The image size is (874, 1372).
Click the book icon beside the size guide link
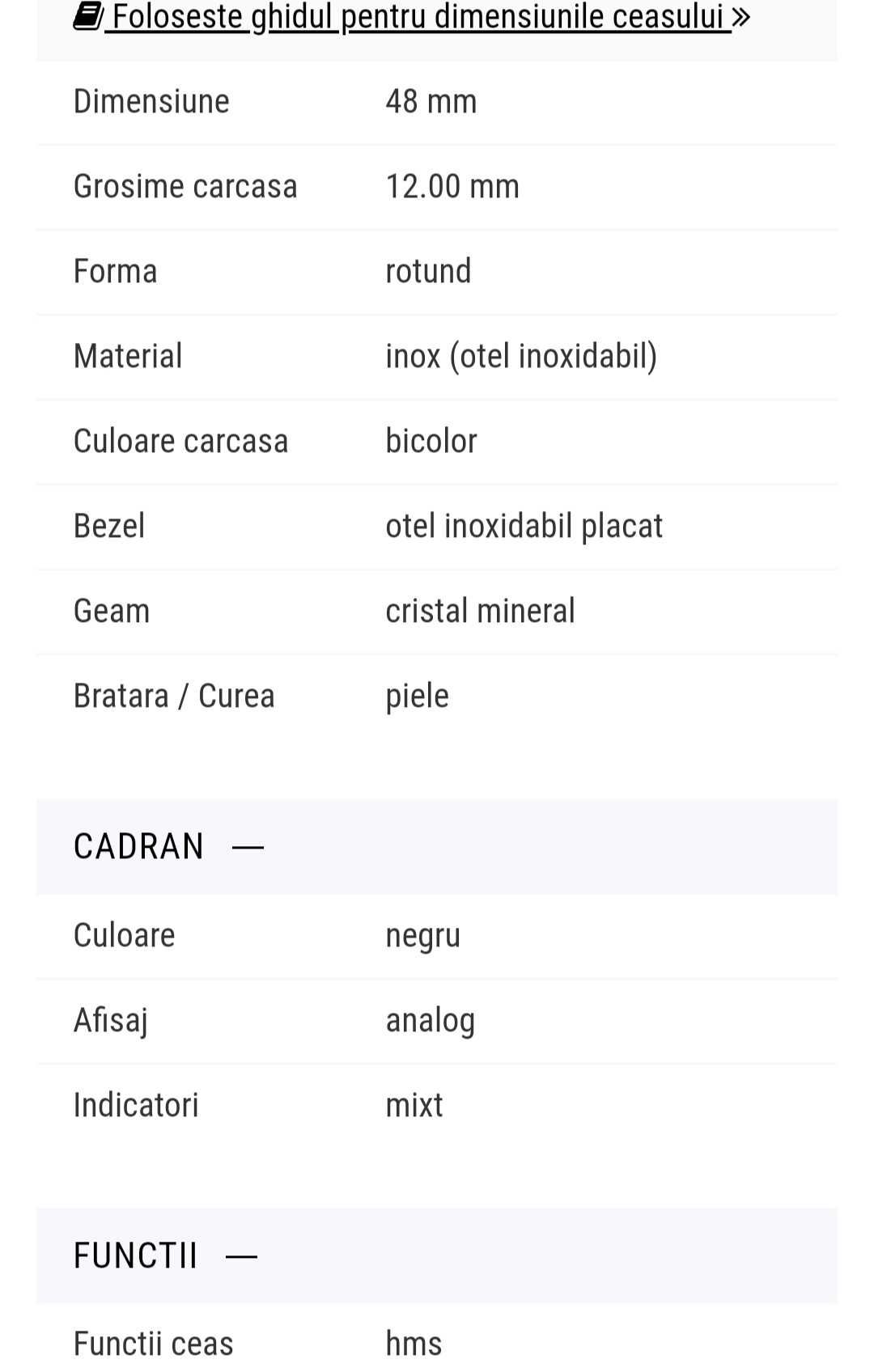coord(87,15)
